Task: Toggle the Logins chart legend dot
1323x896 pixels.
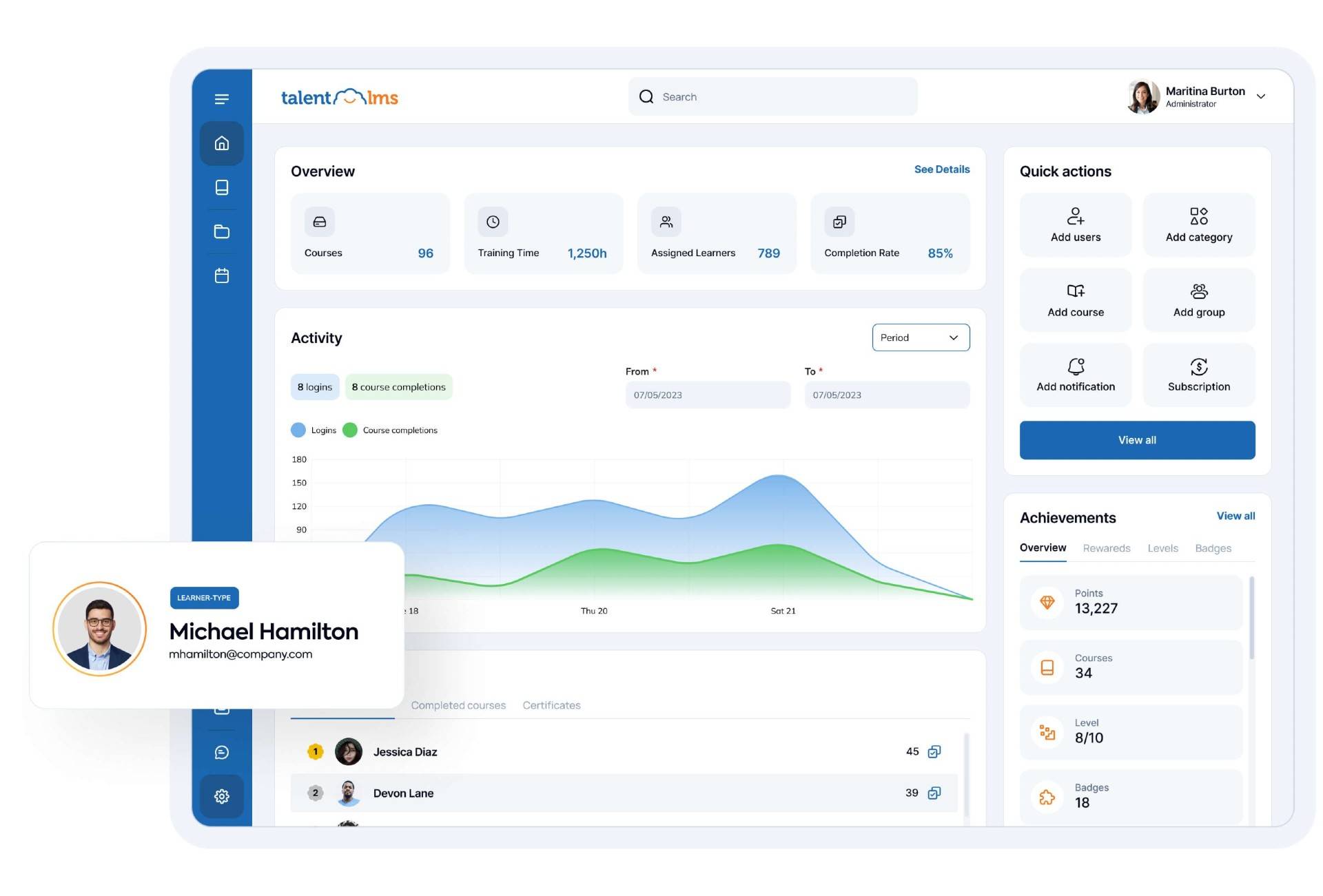Action: click(x=298, y=430)
